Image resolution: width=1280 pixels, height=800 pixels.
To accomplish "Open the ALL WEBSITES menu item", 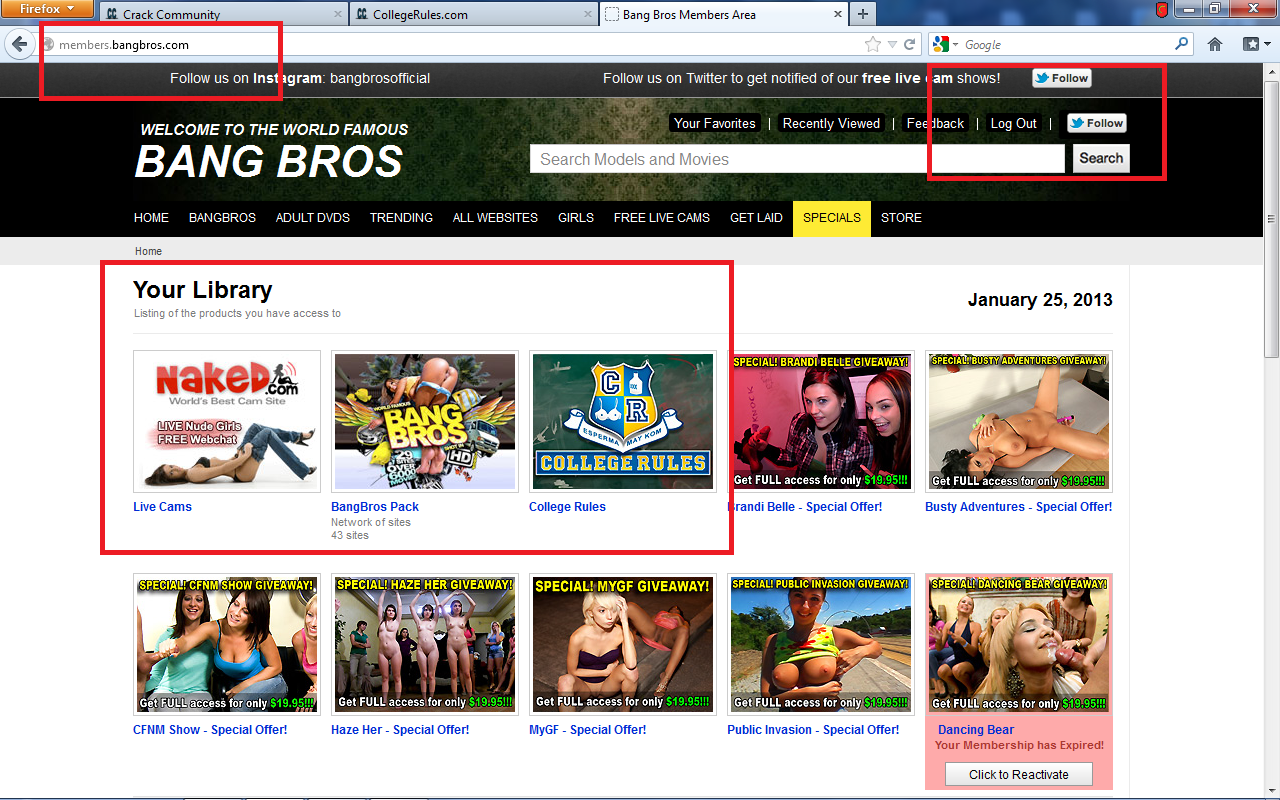I will 495,218.
